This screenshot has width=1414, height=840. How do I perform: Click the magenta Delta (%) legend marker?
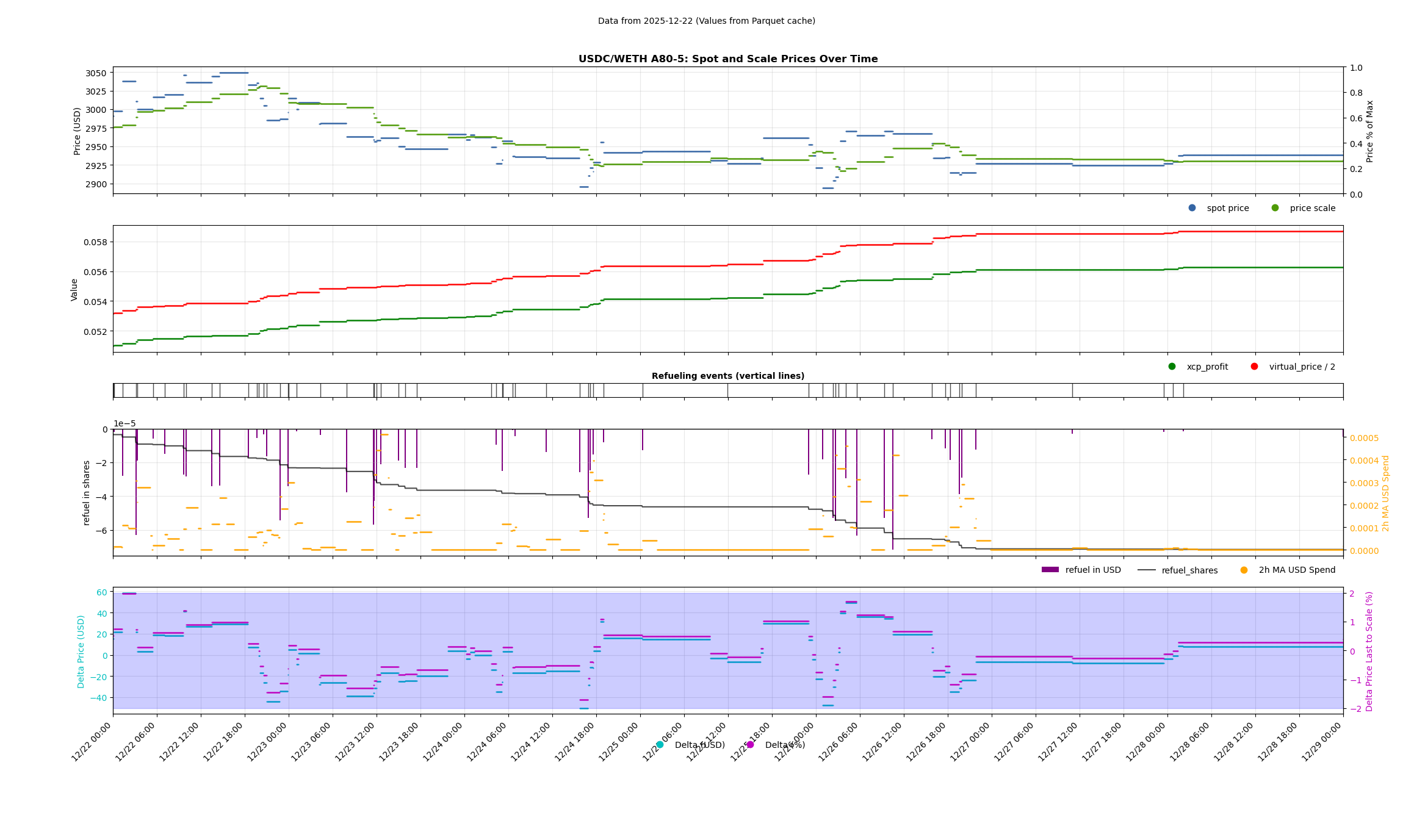(750, 745)
